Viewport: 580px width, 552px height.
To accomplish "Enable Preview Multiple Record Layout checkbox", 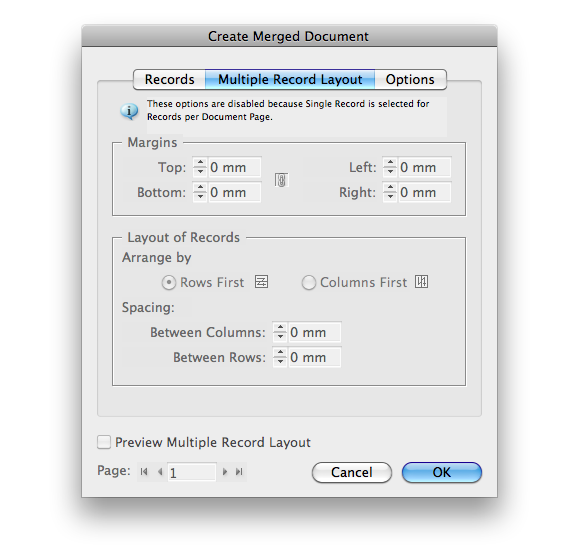I will pos(104,442).
